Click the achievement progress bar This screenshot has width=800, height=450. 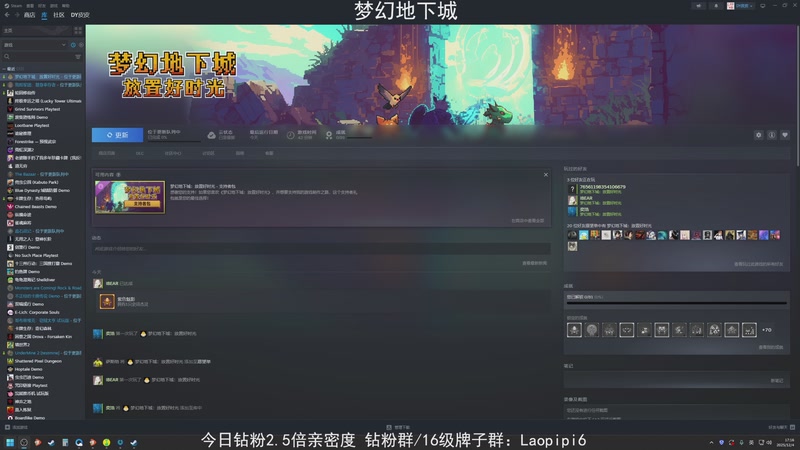[x=677, y=303]
